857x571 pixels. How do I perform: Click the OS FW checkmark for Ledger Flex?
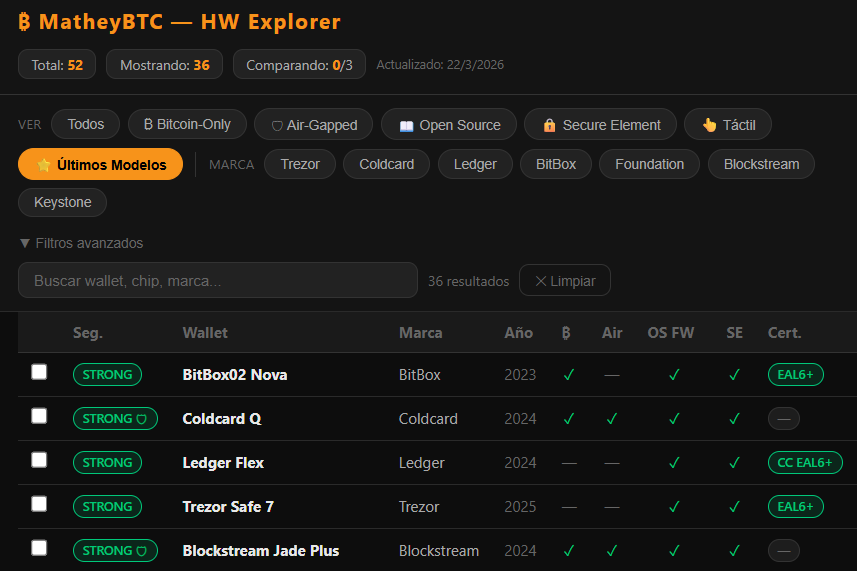click(x=674, y=463)
